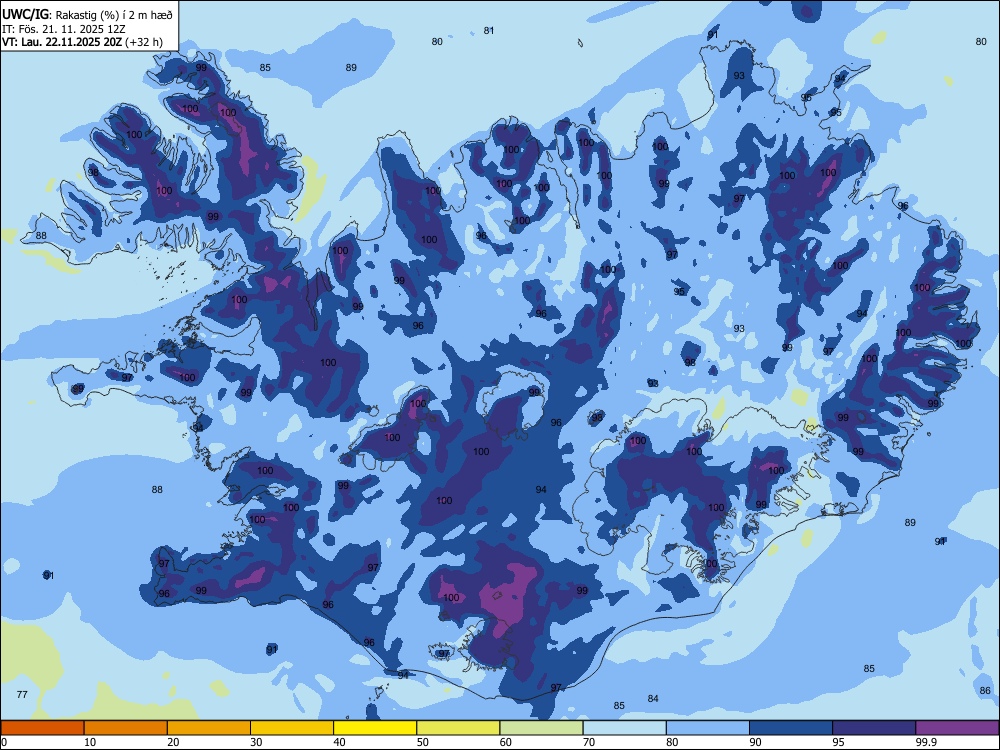This screenshot has width=1000, height=750.
Task: Click the legend label '95'
Action: coord(839,742)
